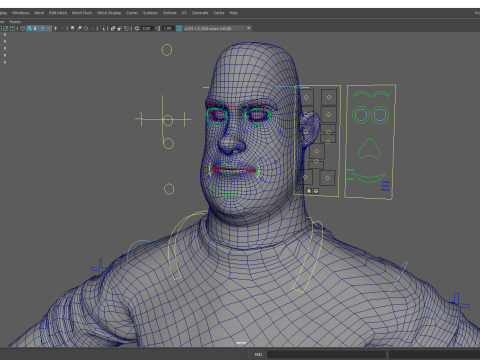Click the third highlighted shading icon in toolbar
Image resolution: width=480 pixels, height=360 pixels.
click(42, 28)
